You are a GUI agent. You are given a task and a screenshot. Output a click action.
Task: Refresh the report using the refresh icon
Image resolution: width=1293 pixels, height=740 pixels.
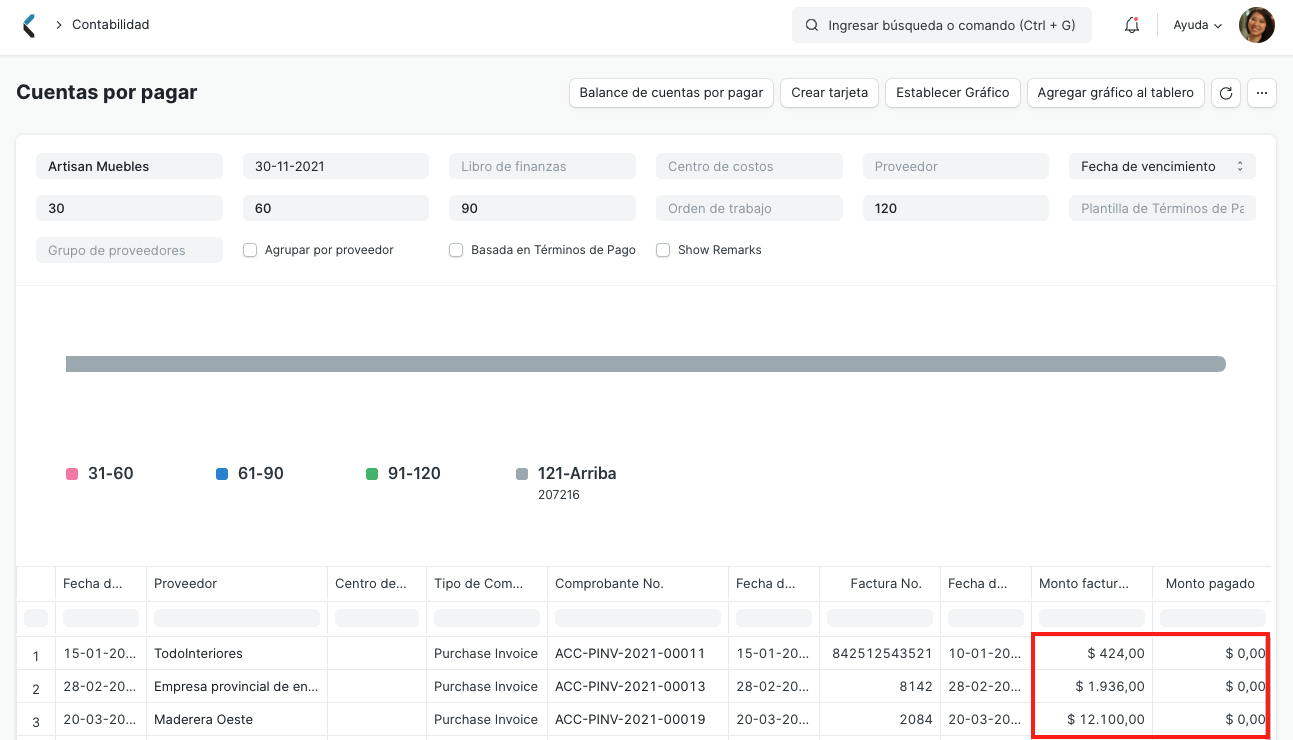(1225, 92)
